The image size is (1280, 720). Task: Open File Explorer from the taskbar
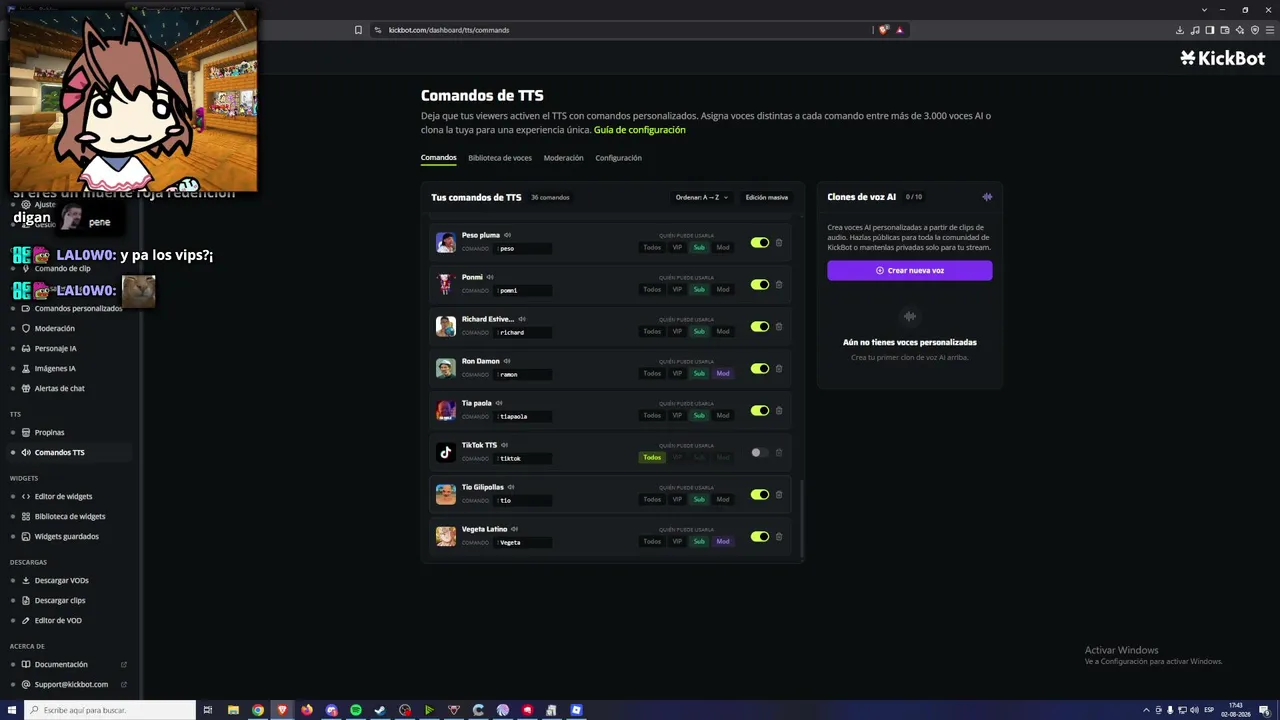(233, 710)
